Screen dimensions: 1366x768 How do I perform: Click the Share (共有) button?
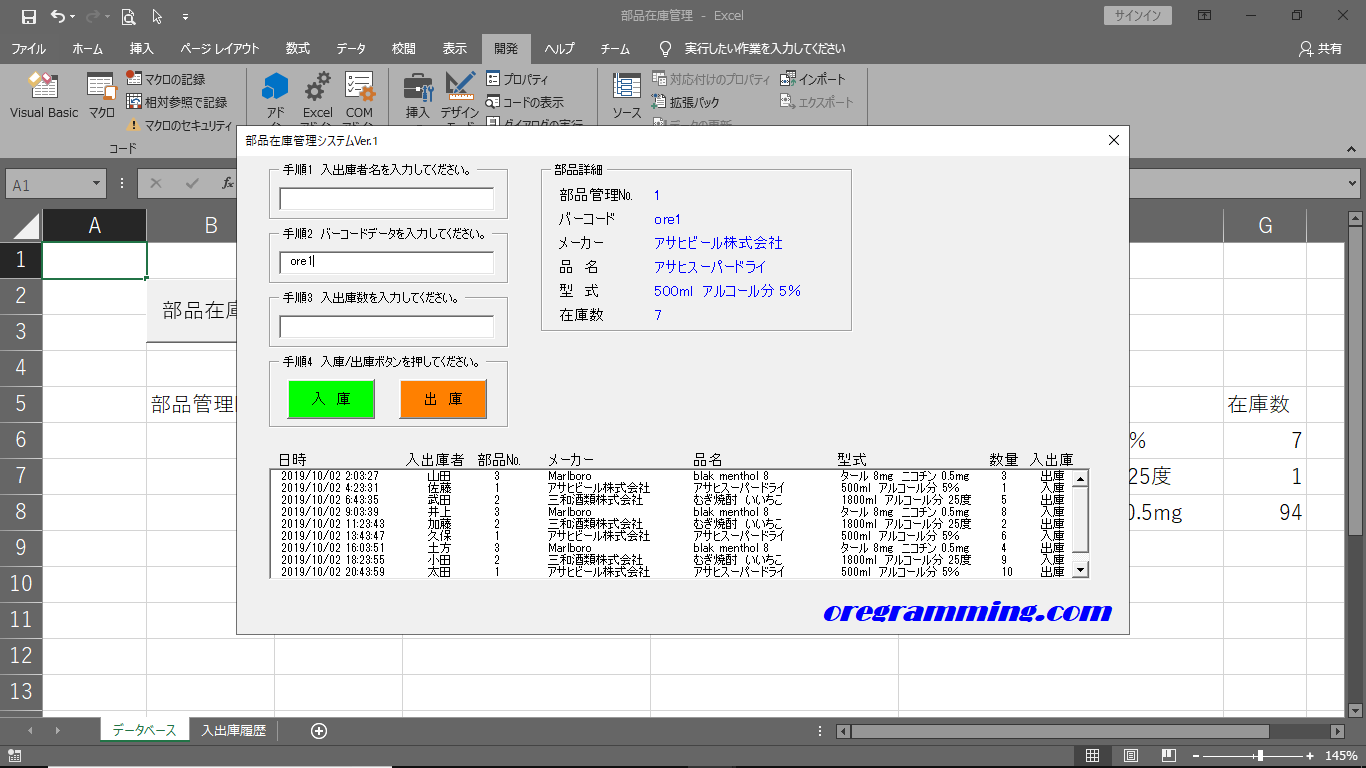(x=1320, y=48)
